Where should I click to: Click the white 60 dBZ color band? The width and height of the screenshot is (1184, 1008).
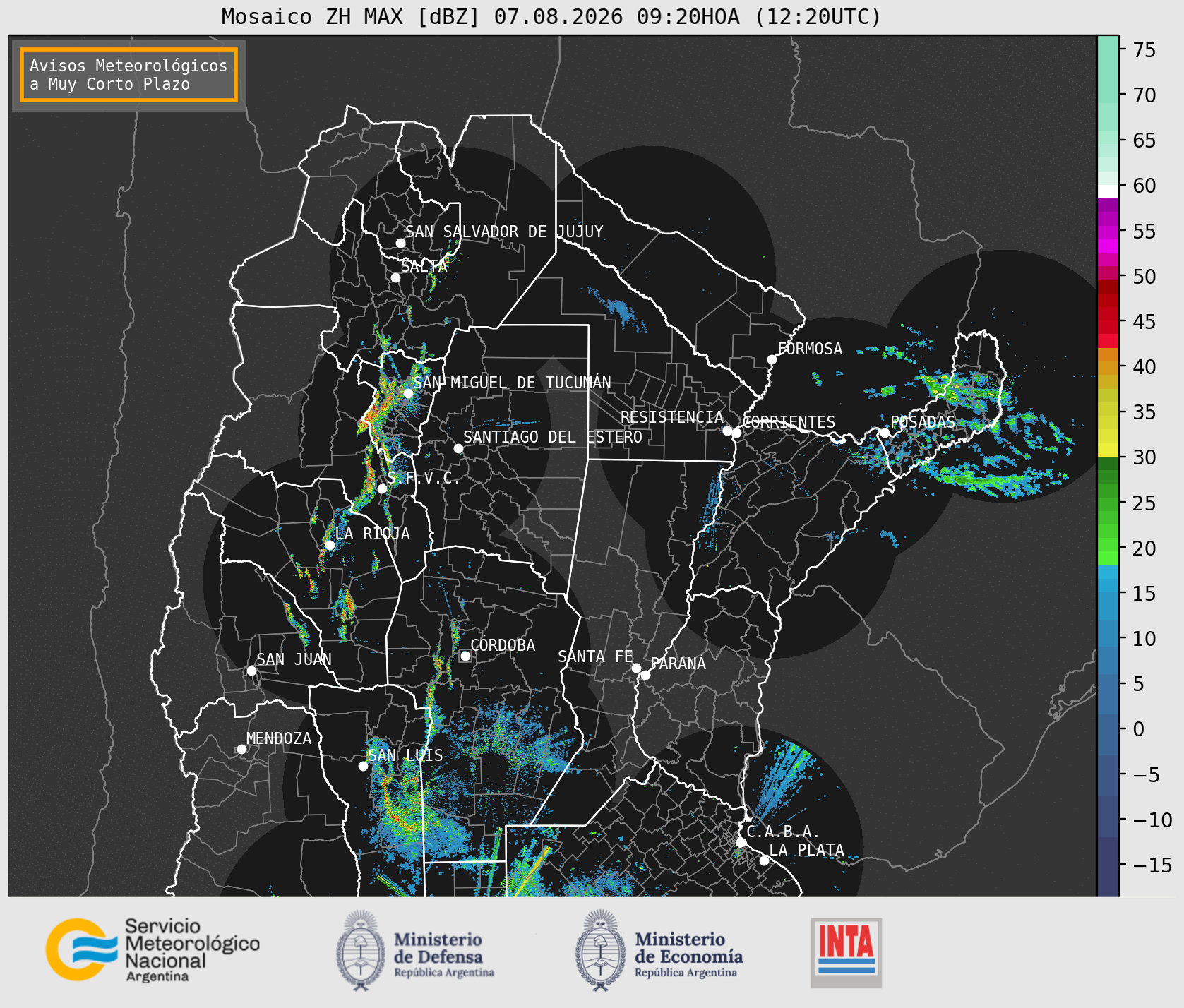1108,191
